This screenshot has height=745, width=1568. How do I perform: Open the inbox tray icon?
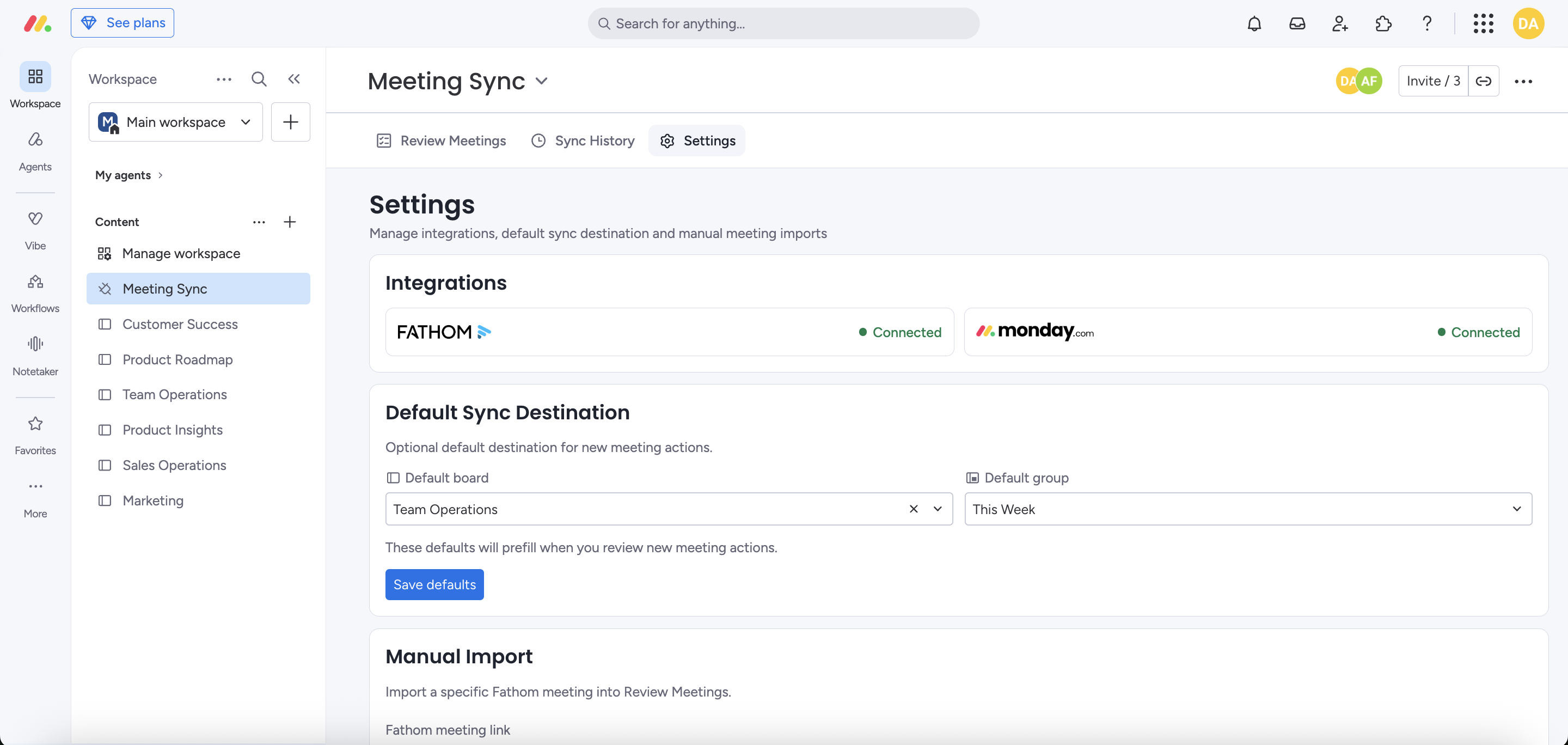pos(1297,24)
